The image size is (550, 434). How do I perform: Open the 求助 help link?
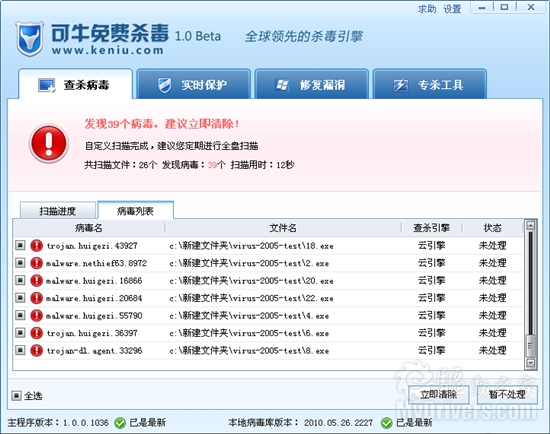click(x=427, y=9)
